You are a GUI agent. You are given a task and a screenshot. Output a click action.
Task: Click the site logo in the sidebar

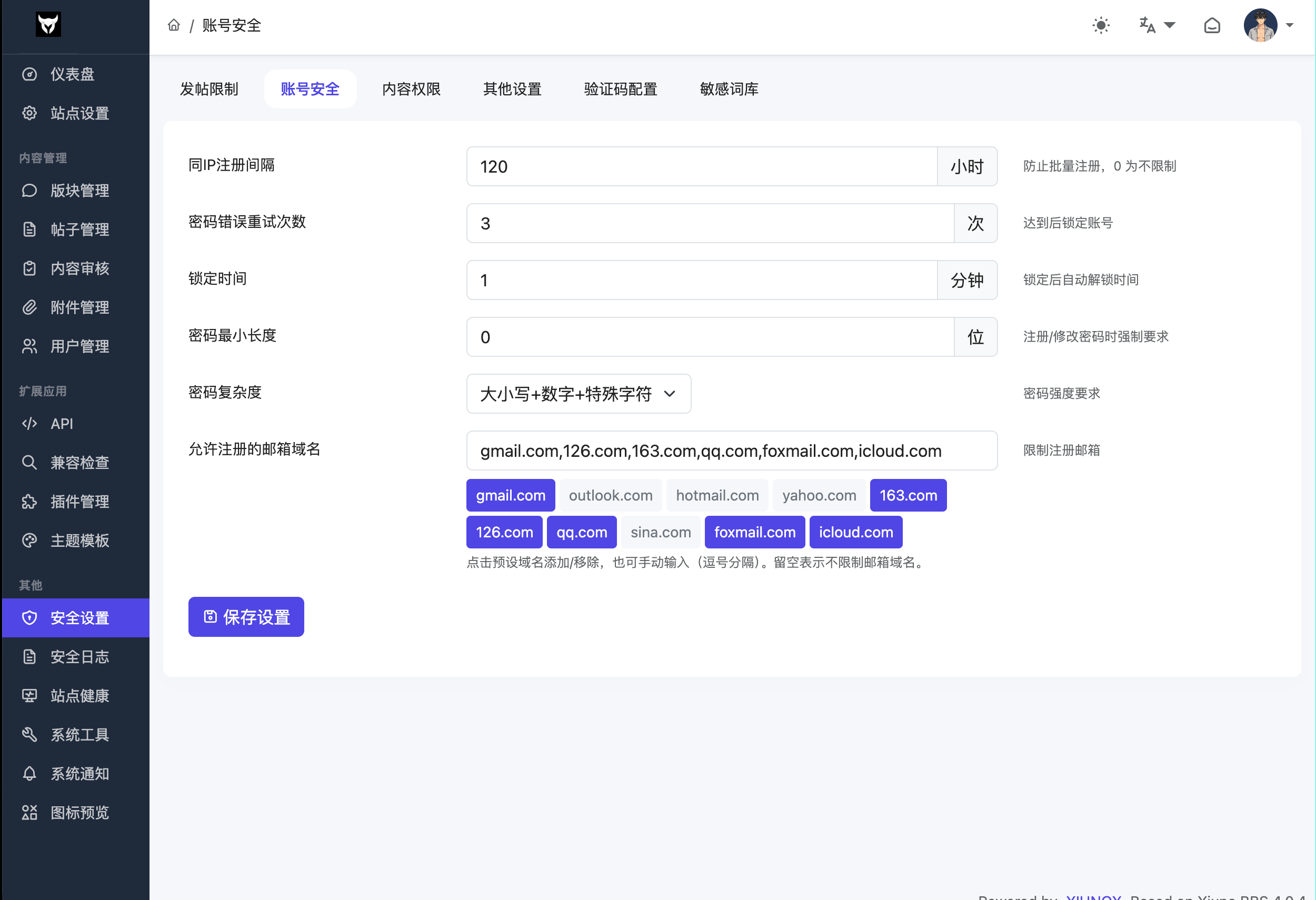point(48,24)
